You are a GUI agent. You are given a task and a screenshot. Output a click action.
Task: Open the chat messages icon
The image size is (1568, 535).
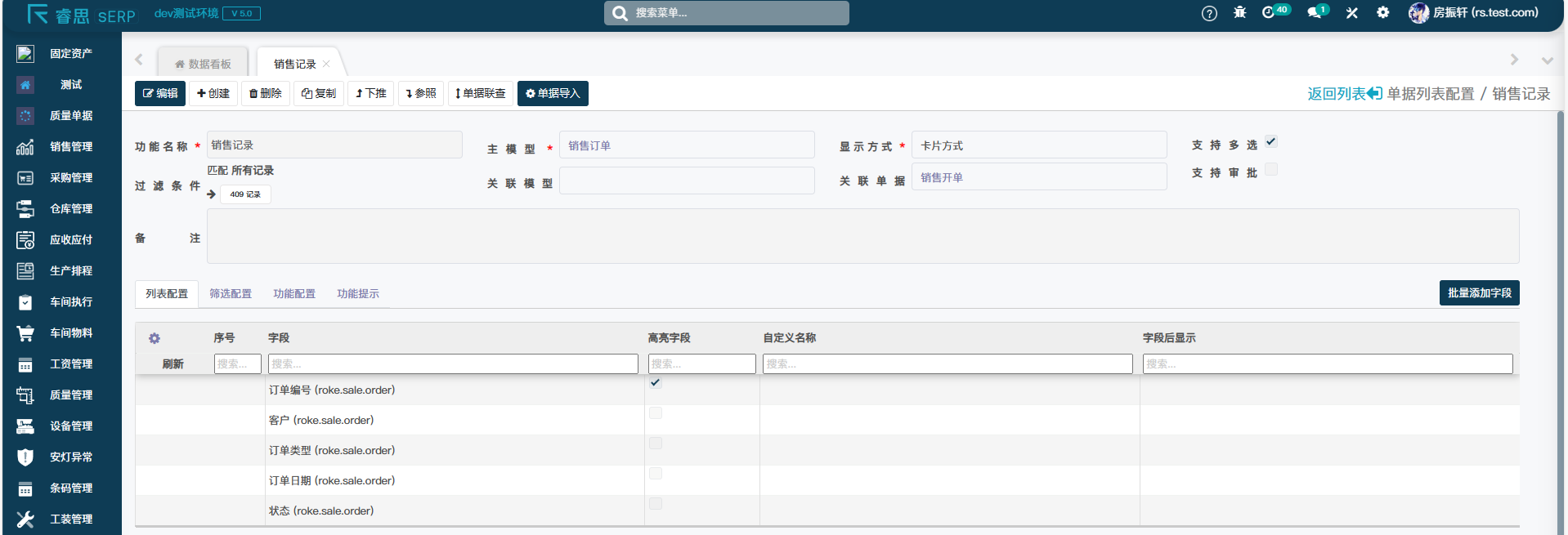1314,12
